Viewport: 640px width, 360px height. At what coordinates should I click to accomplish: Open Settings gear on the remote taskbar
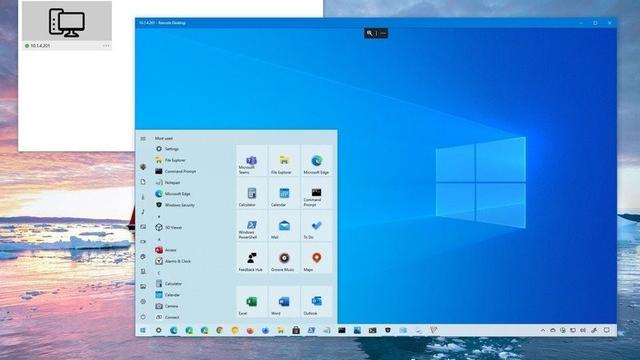(x=158, y=330)
